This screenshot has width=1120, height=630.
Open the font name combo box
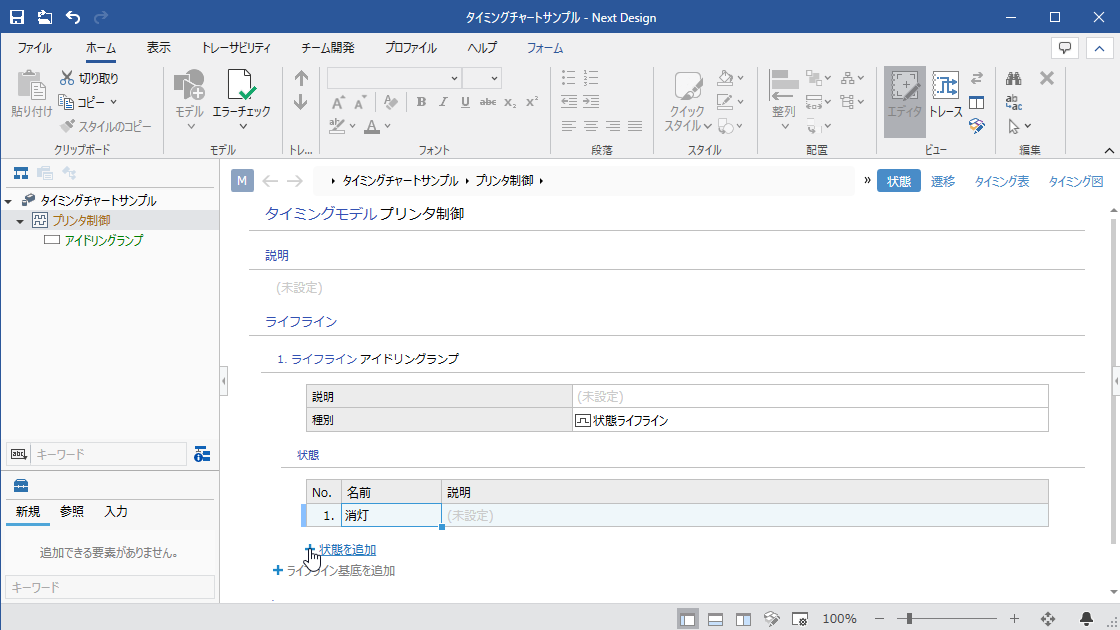coord(394,78)
